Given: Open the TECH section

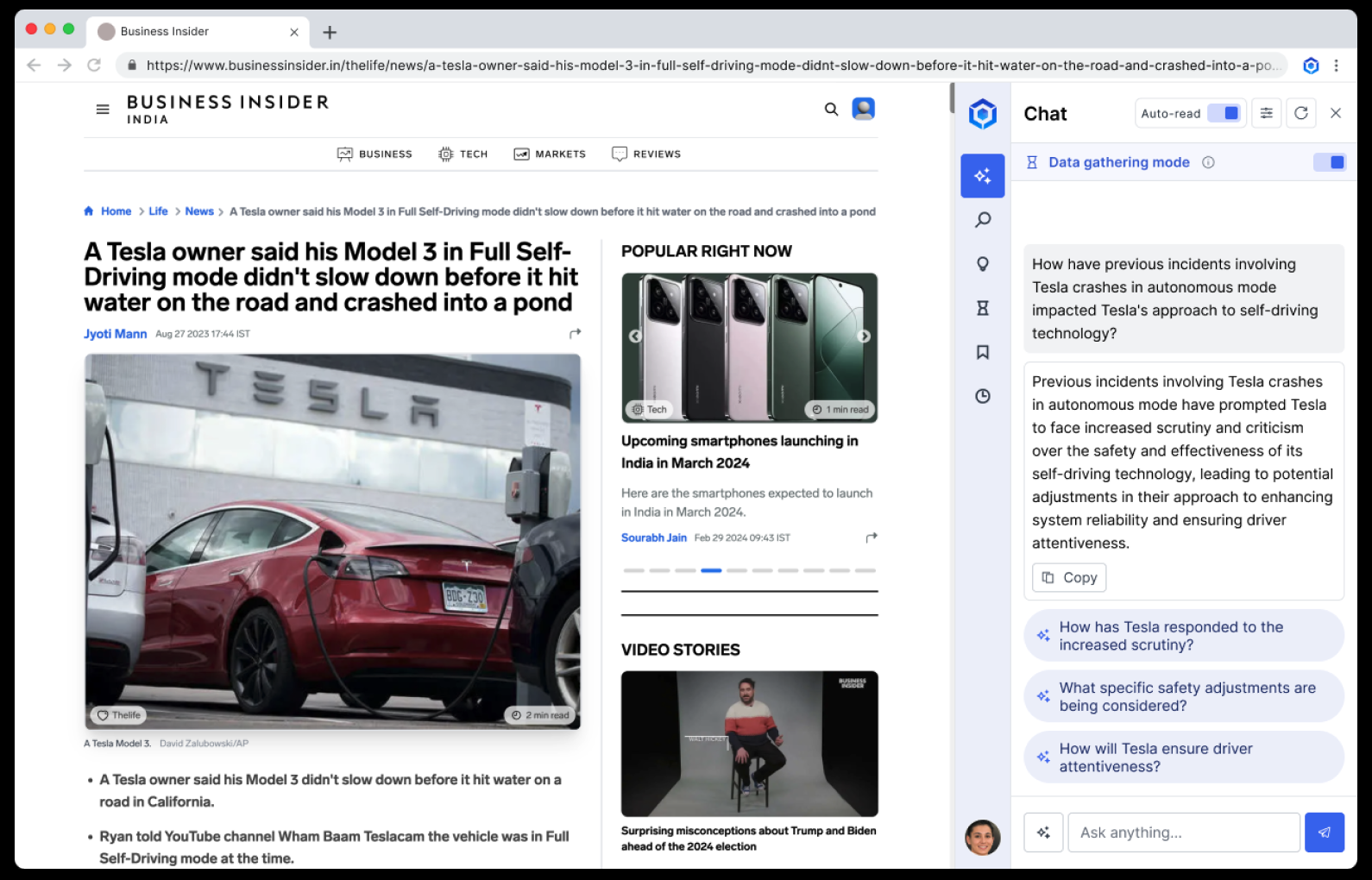Looking at the screenshot, I should coord(463,154).
